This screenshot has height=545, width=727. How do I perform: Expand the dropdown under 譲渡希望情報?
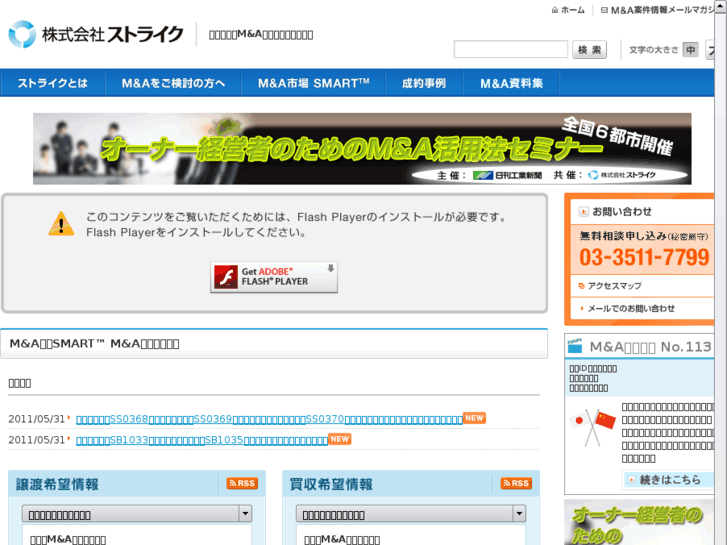tap(137, 514)
